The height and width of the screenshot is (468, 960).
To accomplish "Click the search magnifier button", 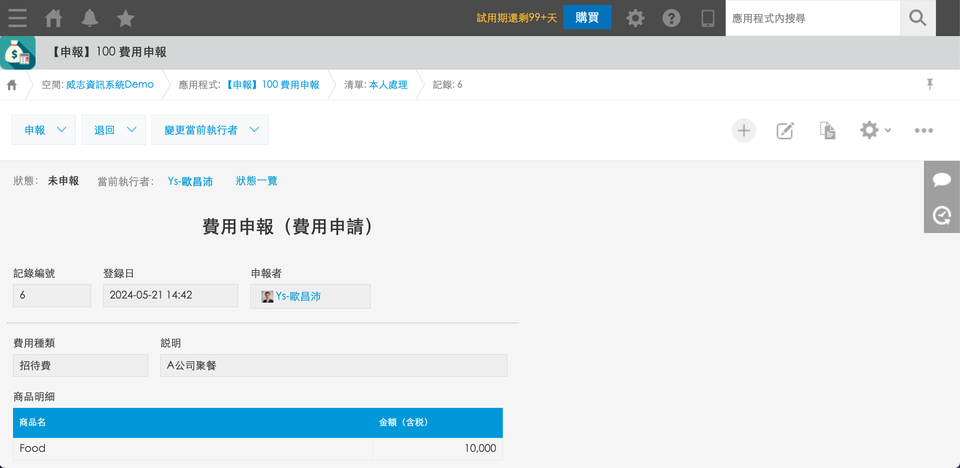I will pyautogui.click(x=918, y=18).
